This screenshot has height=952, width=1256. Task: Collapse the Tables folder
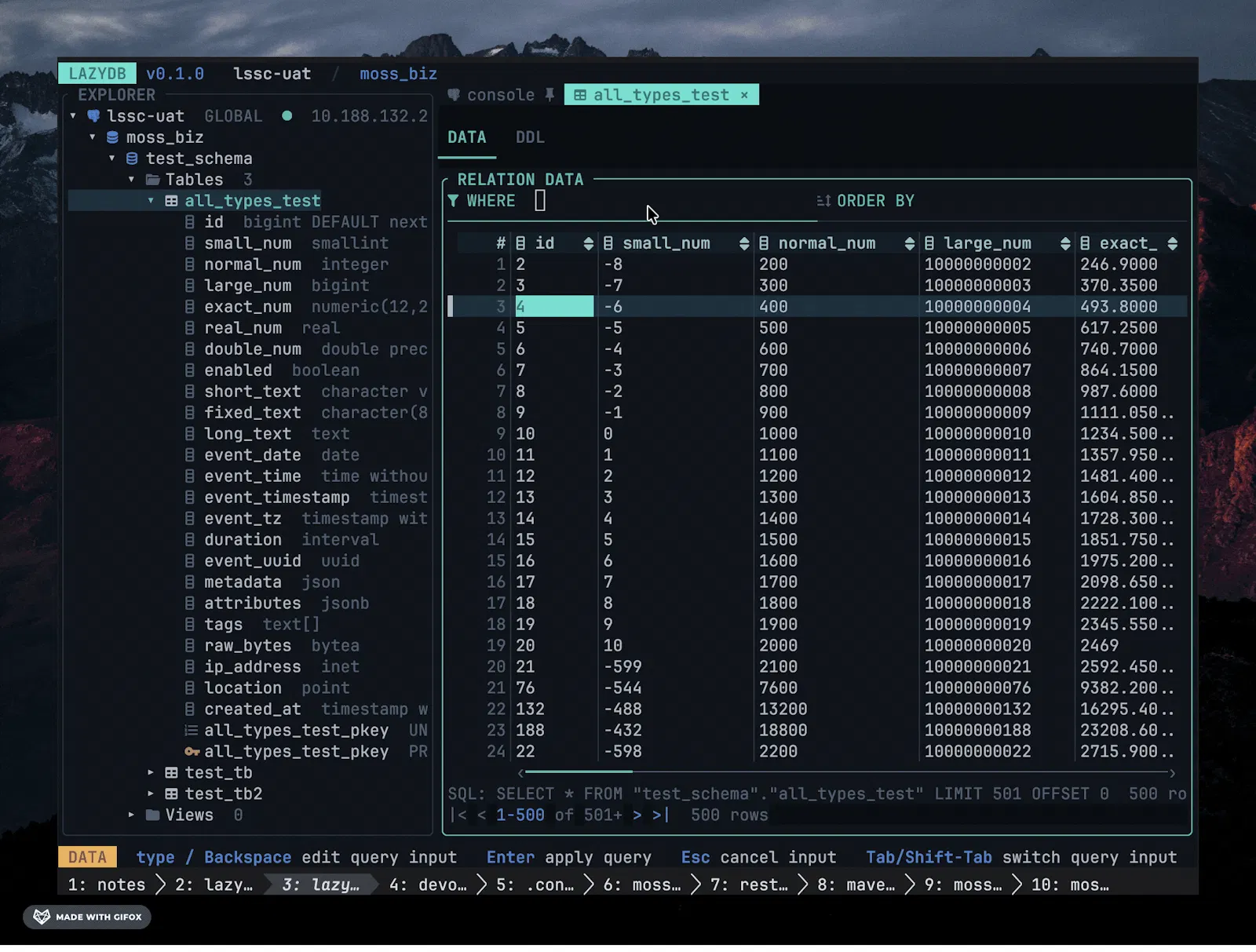[x=132, y=180]
